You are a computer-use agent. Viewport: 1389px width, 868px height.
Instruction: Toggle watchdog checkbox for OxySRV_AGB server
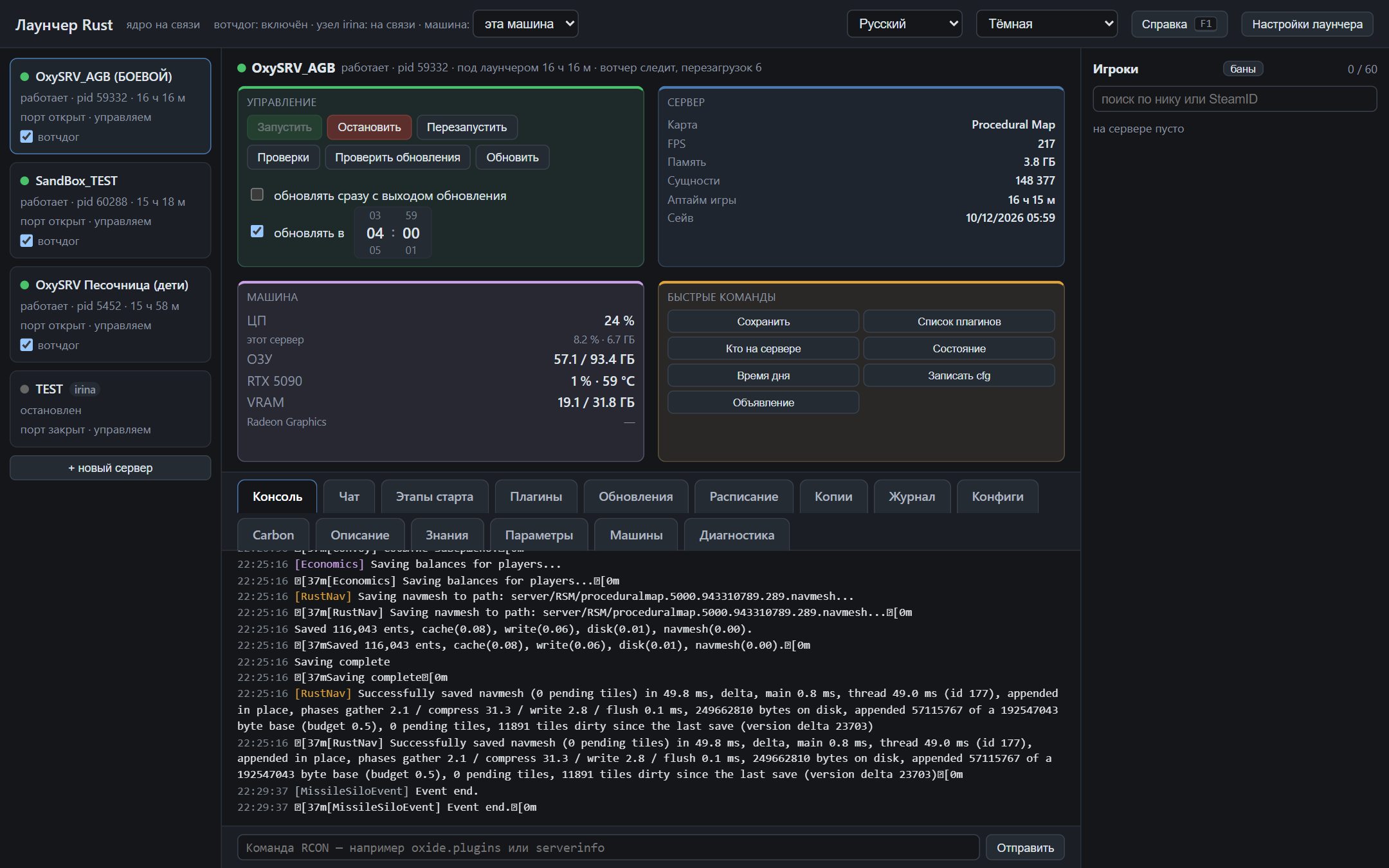[x=26, y=136]
